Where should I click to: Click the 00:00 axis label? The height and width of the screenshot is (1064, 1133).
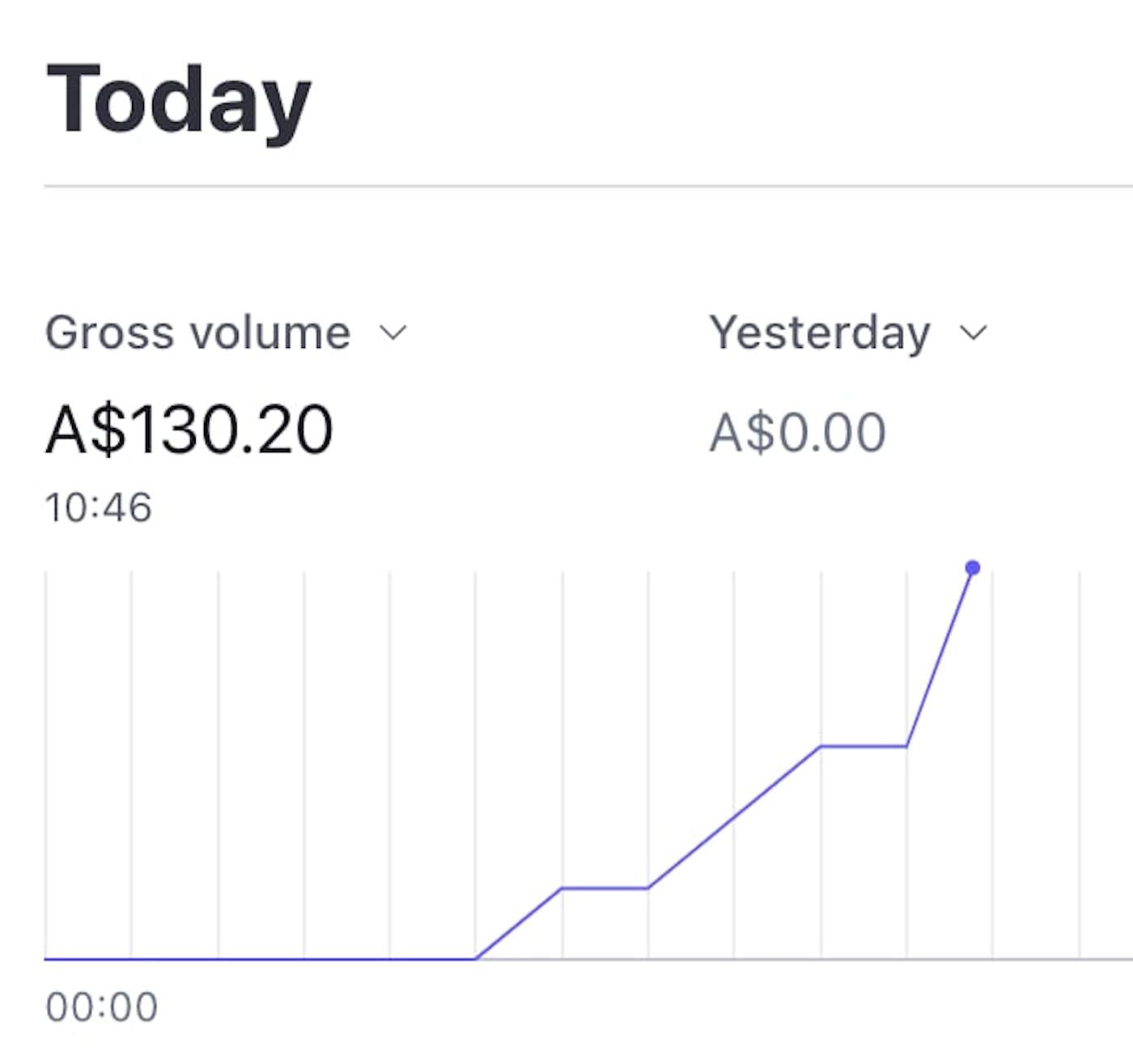tap(102, 1007)
